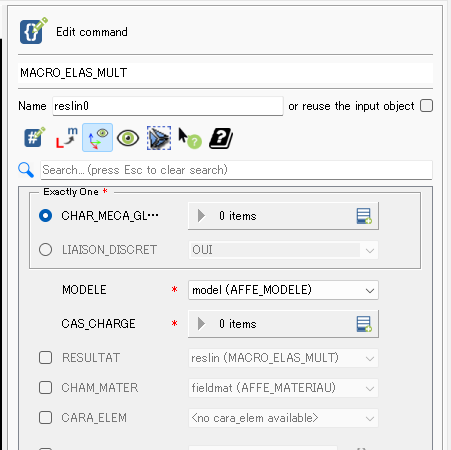451x450 pixels.
Task: Click the Search text field
Action: tap(236, 170)
